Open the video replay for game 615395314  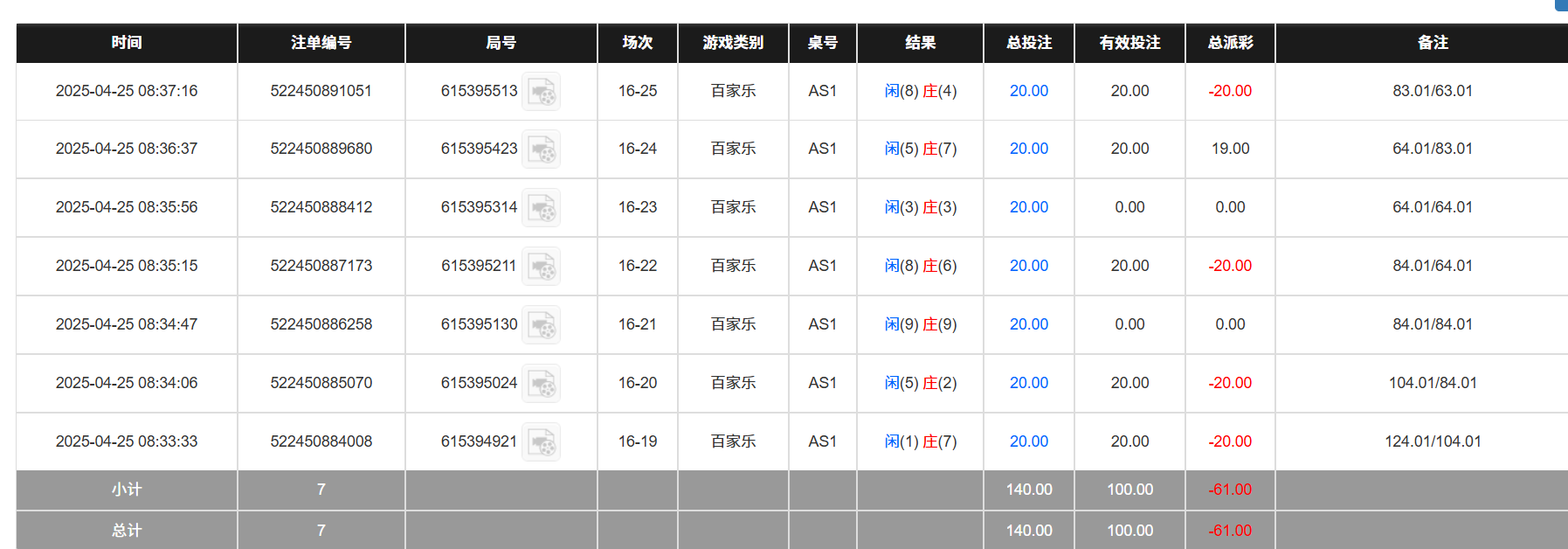[542, 207]
